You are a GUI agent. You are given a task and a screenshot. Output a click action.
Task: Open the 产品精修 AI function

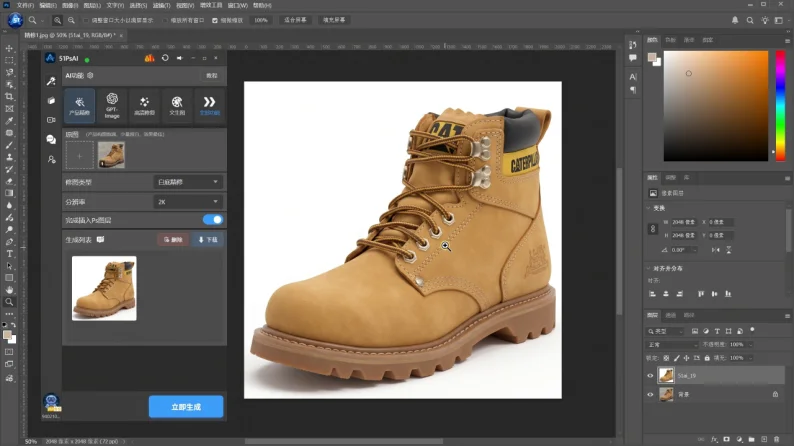(x=80, y=106)
